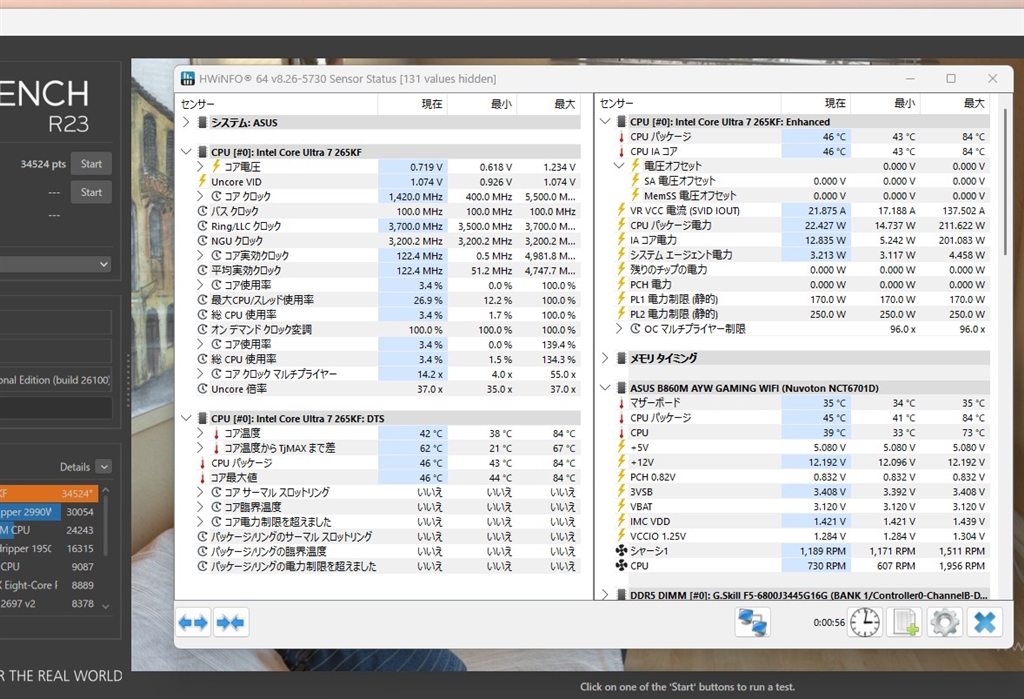This screenshot has width=1024, height=699.
Task: Expand the OC マルチプライヤー制限 row
Action: tap(619, 329)
